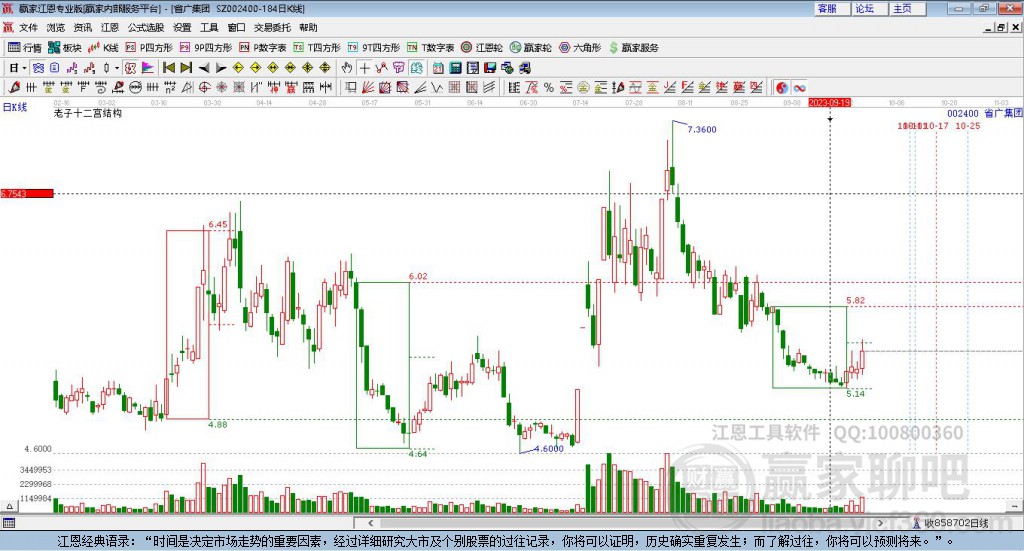1024x551 pixels.
Task: Open the P数字表 price number table
Action: [263, 48]
